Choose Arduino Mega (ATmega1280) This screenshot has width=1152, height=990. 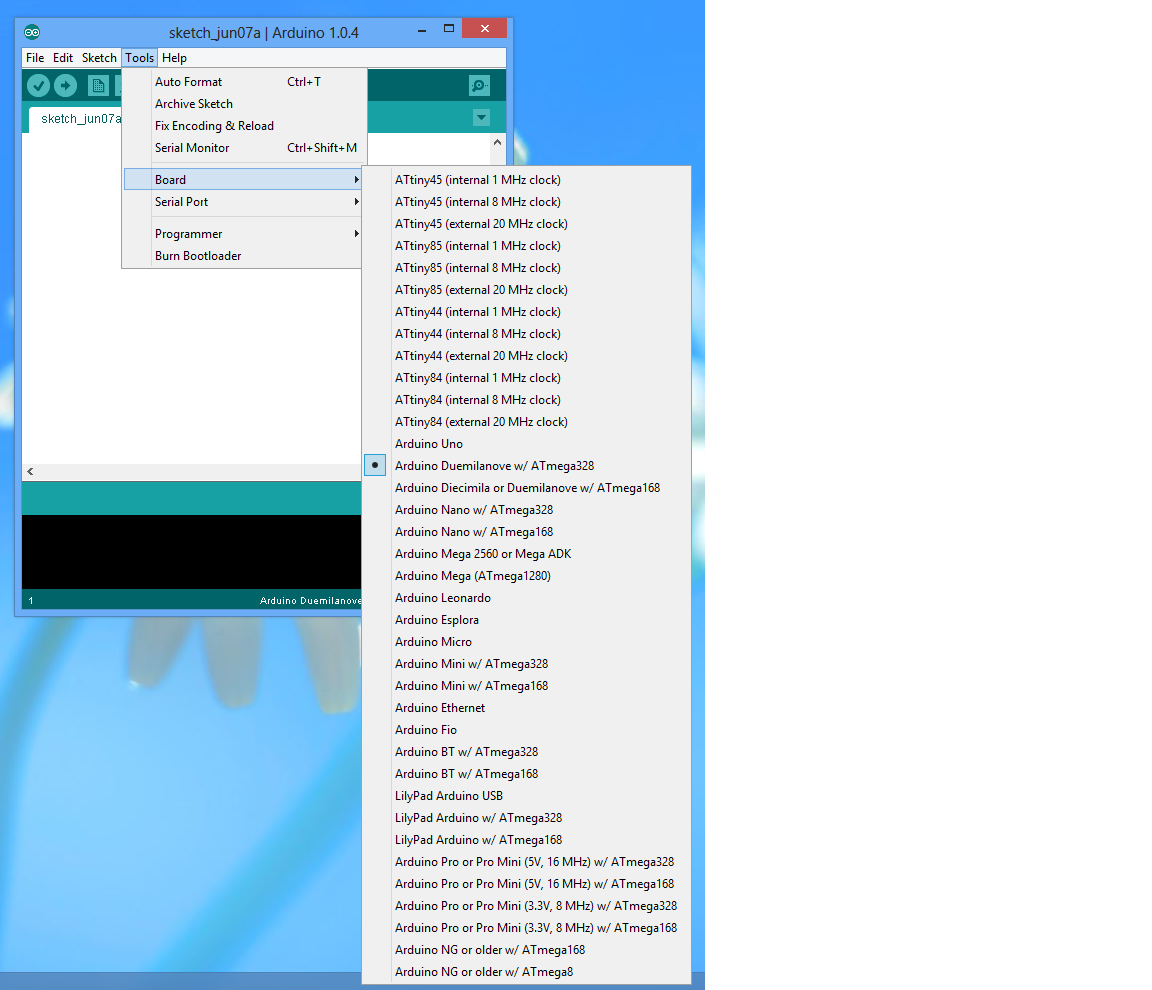[x=526, y=576]
